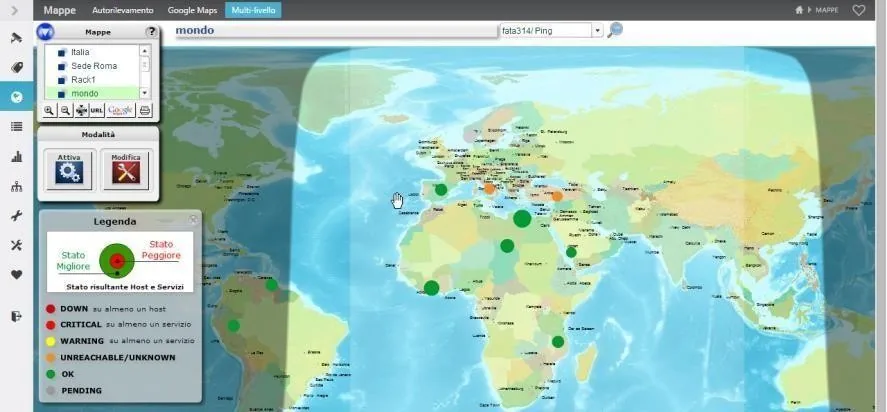The width and height of the screenshot is (887, 412).
Task: Select the Multi-livello tab
Action: coord(253,10)
